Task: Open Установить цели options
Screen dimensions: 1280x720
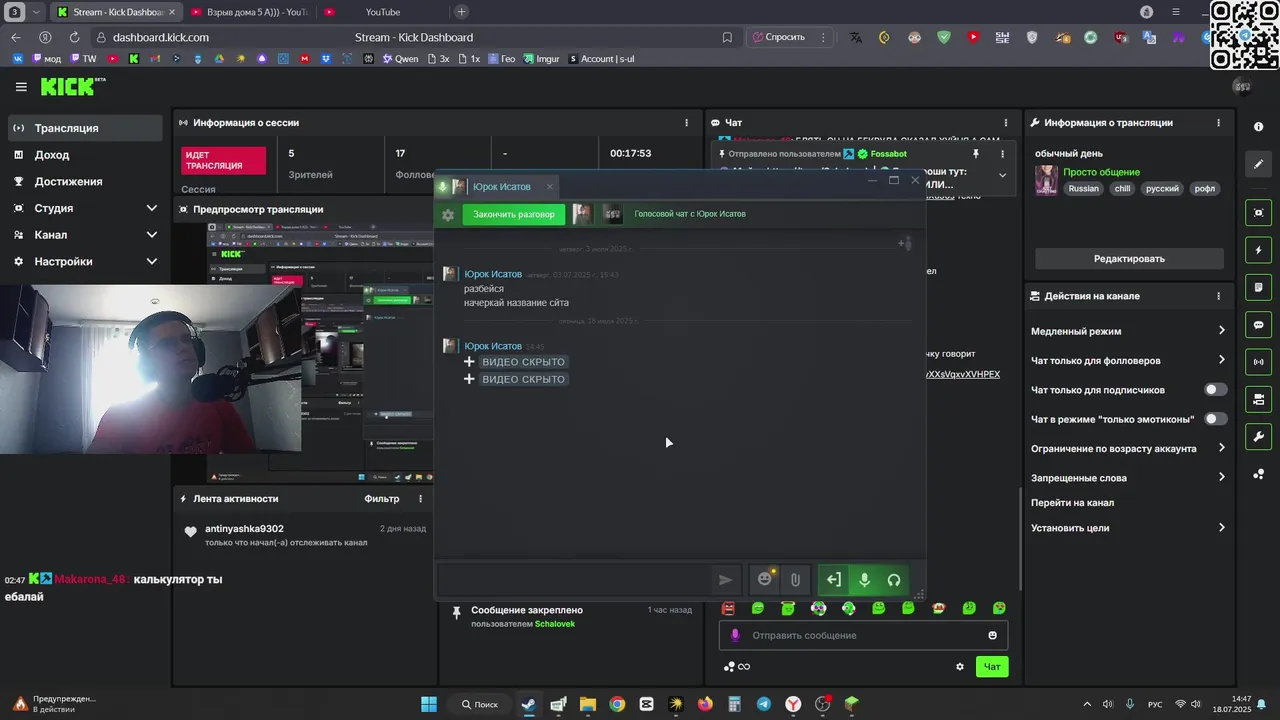Action: [1128, 528]
